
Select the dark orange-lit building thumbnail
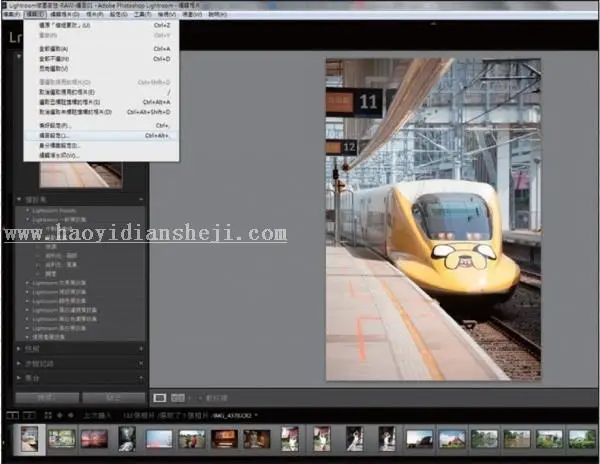pyautogui.click(x=224, y=439)
